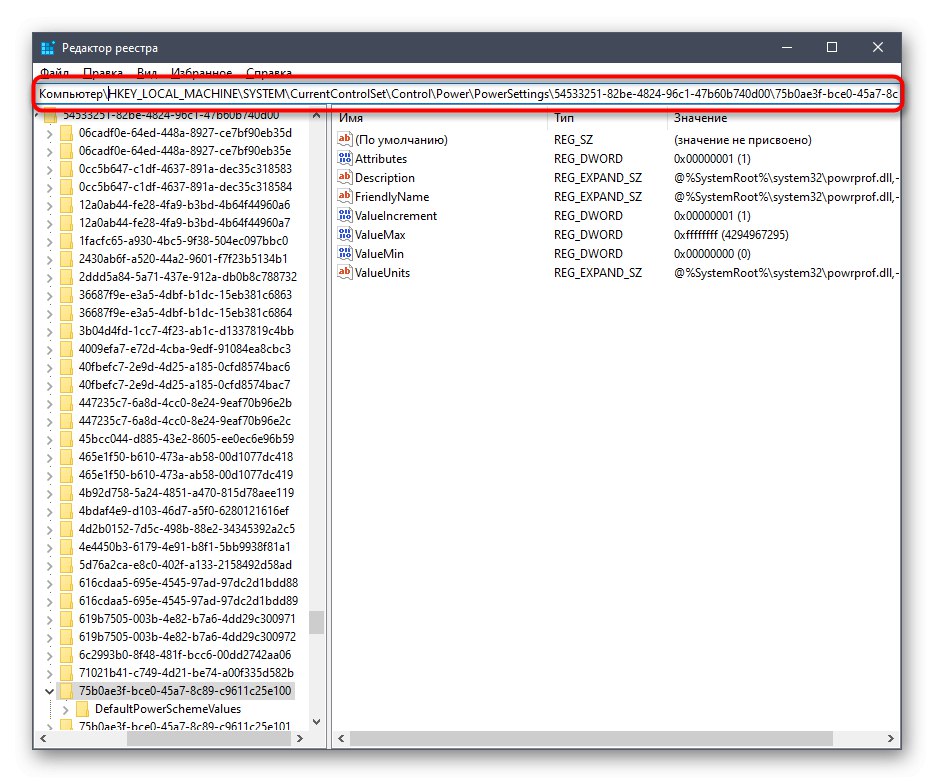This screenshot has width=934, height=782.
Task: Click folder icon of 2ddd5a84-5a71-437e-912a-db0b8c788732
Action: [x=67, y=276]
